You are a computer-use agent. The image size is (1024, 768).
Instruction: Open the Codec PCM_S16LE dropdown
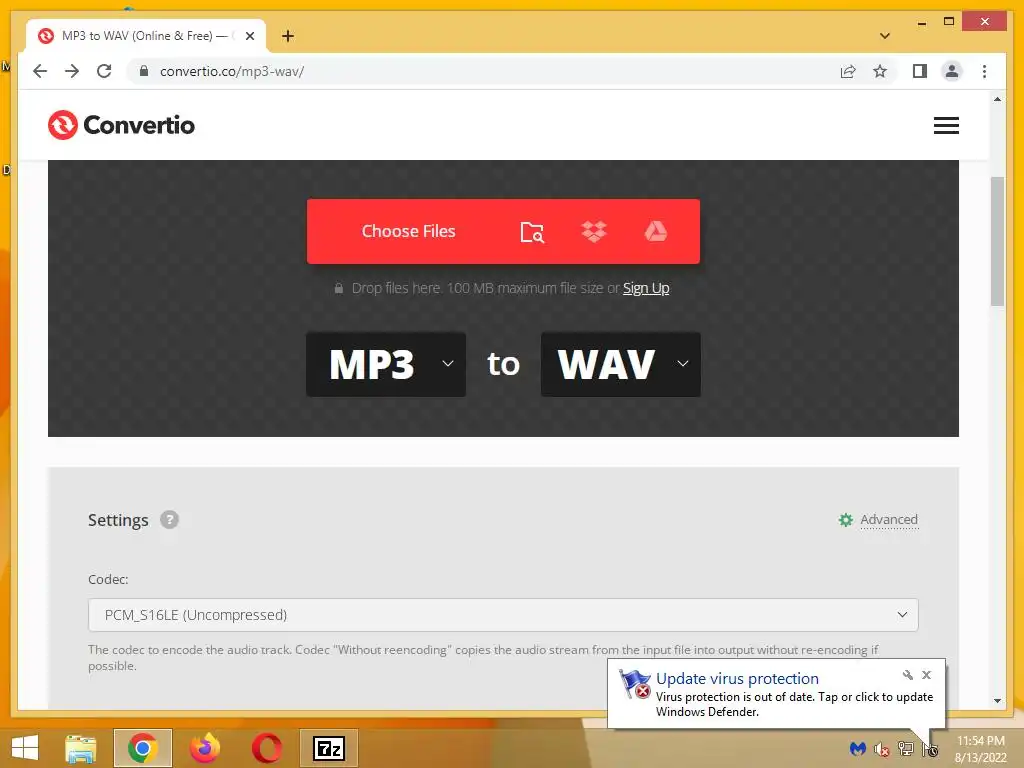503,615
